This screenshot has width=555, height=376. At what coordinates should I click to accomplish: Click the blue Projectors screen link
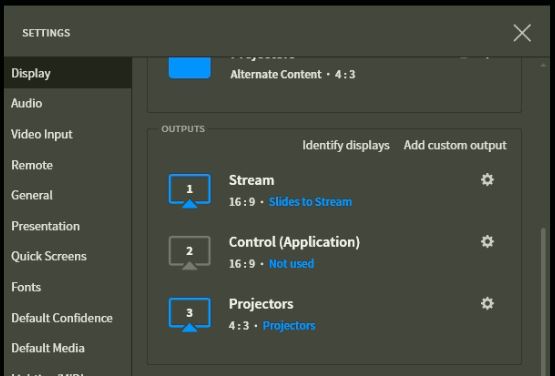click(289, 326)
